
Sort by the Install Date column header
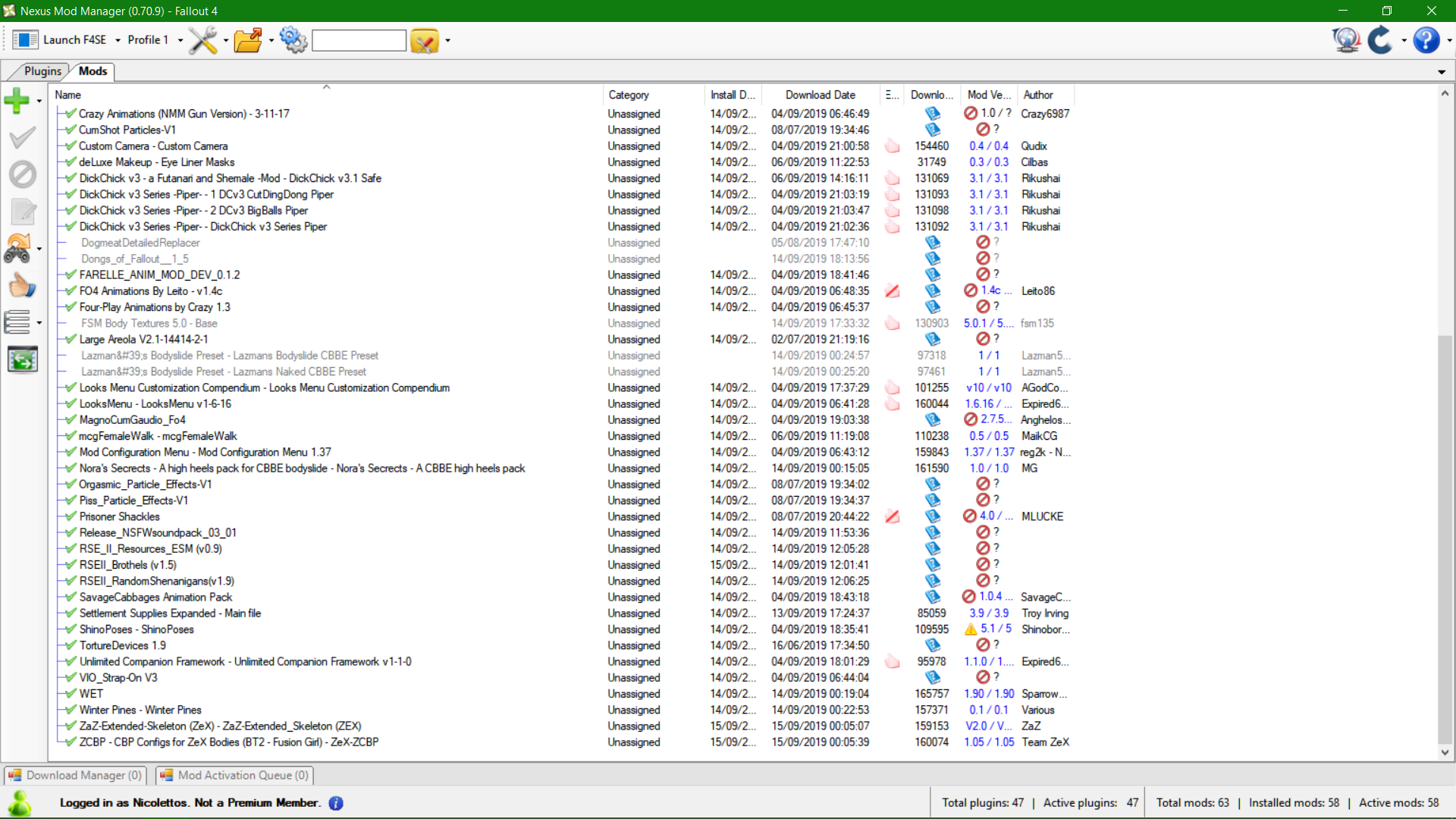pyautogui.click(x=733, y=95)
